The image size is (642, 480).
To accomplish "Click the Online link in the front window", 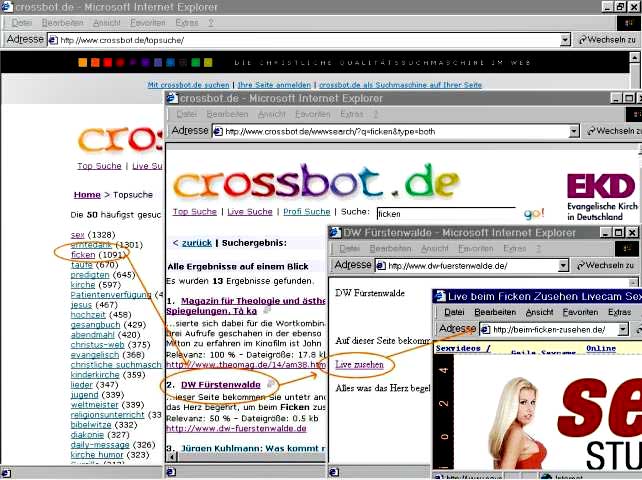I will [601, 349].
